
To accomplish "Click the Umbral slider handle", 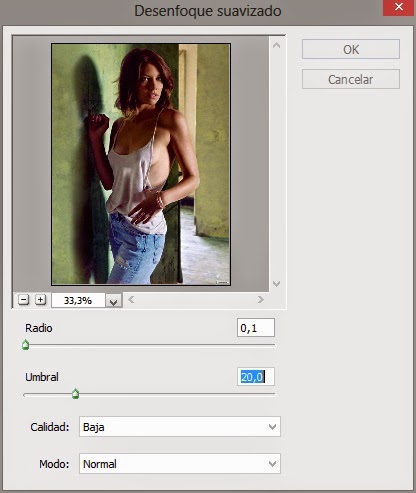I will 76,394.
